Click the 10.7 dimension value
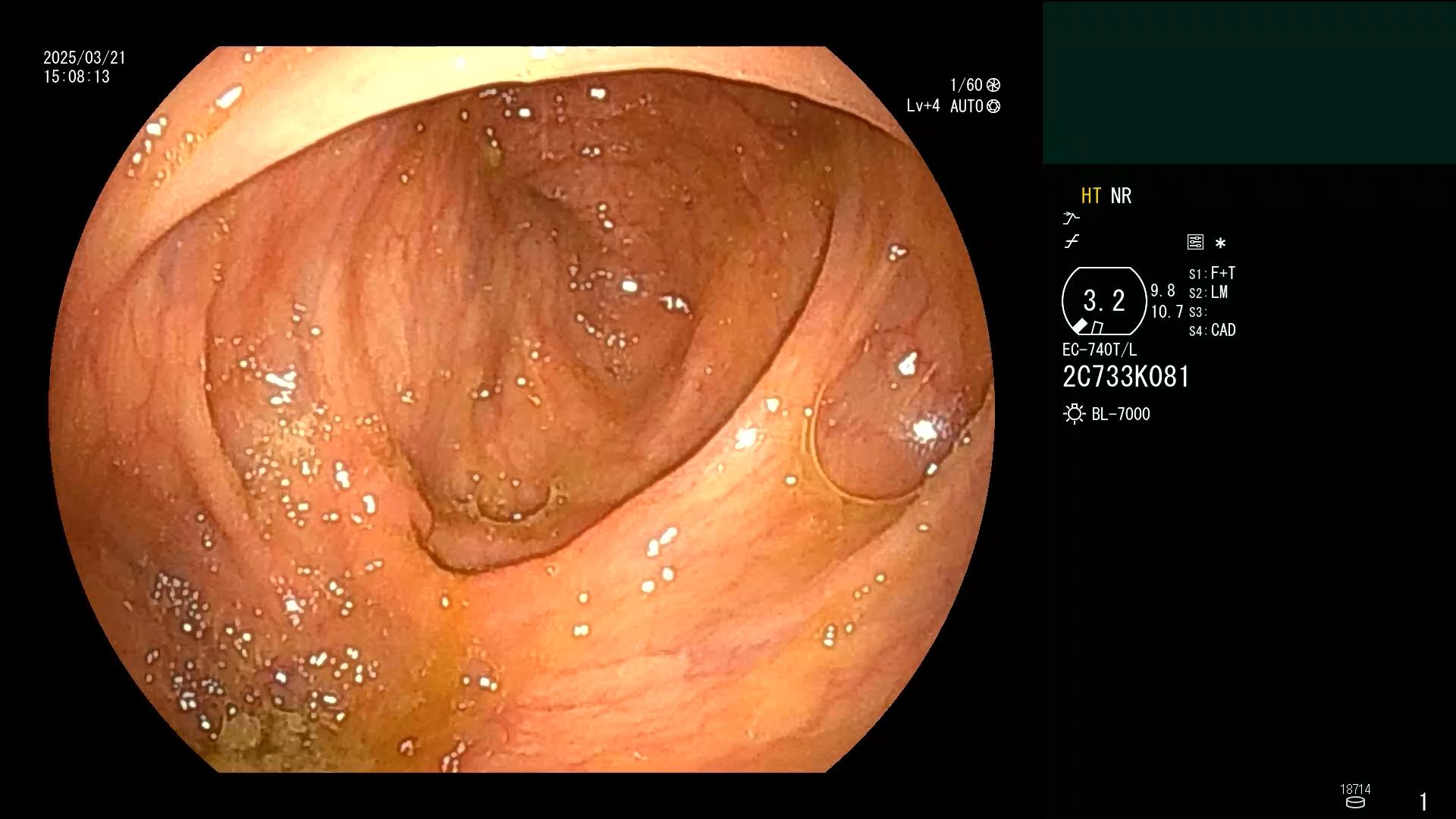Screen dimensions: 1456x819 [1167, 312]
